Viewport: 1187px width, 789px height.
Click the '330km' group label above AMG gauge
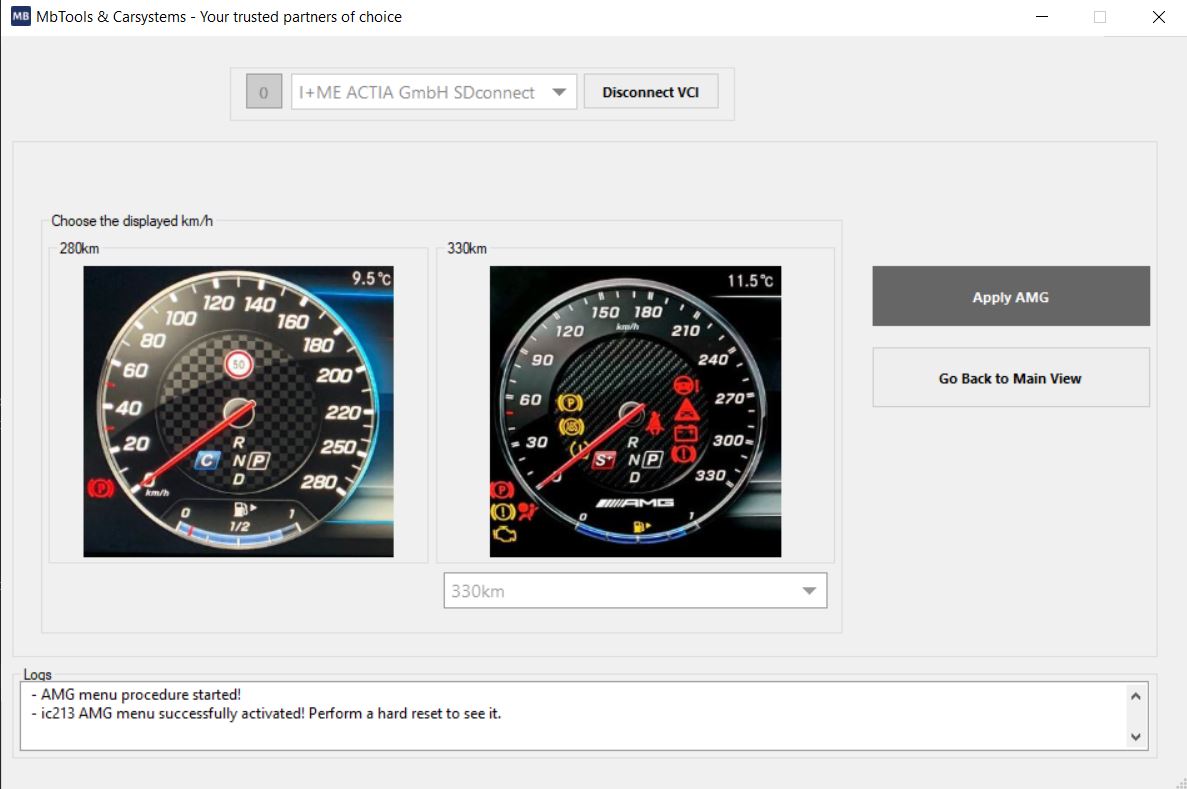coord(467,248)
